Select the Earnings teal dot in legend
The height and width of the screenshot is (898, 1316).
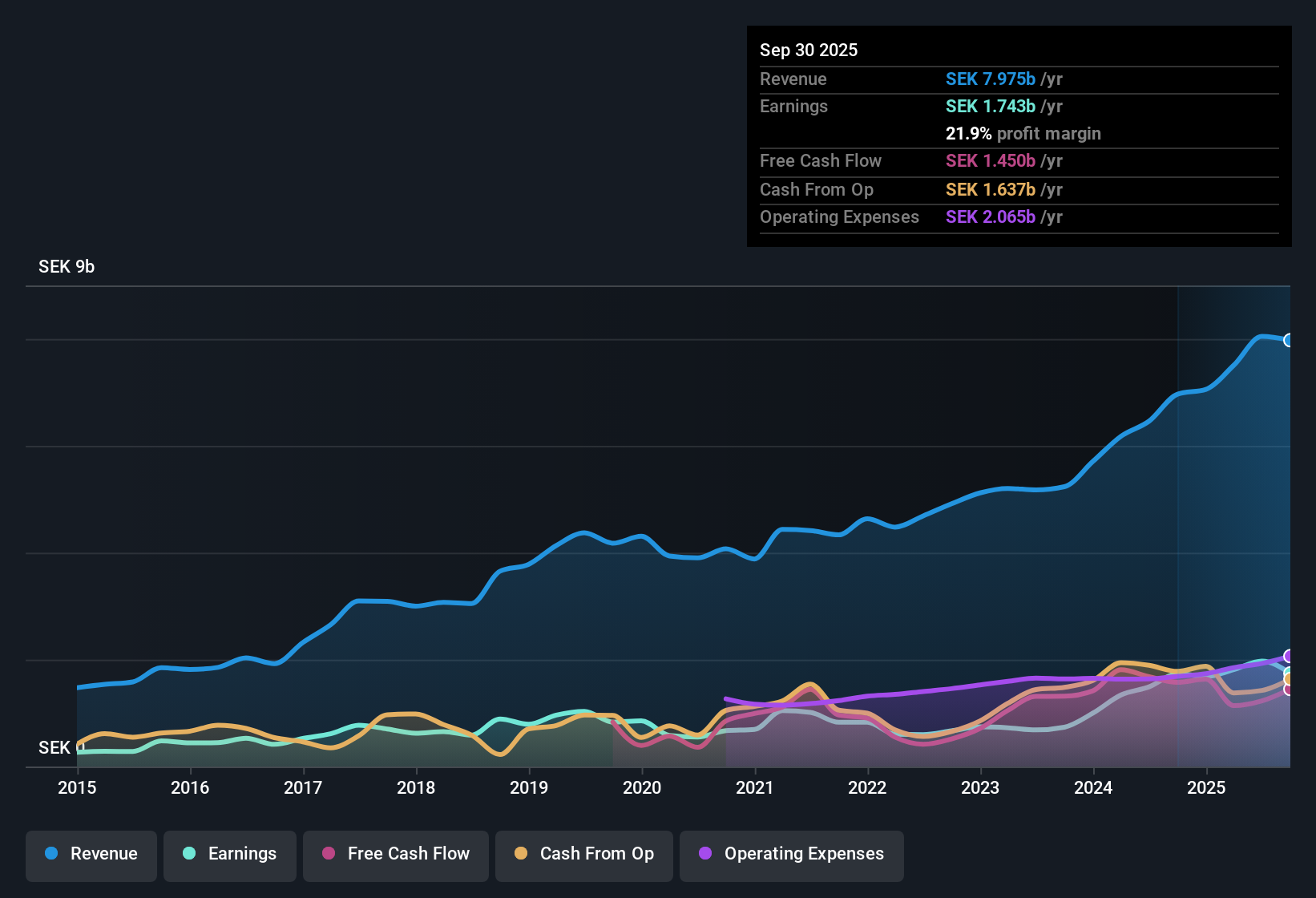click(189, 854)
